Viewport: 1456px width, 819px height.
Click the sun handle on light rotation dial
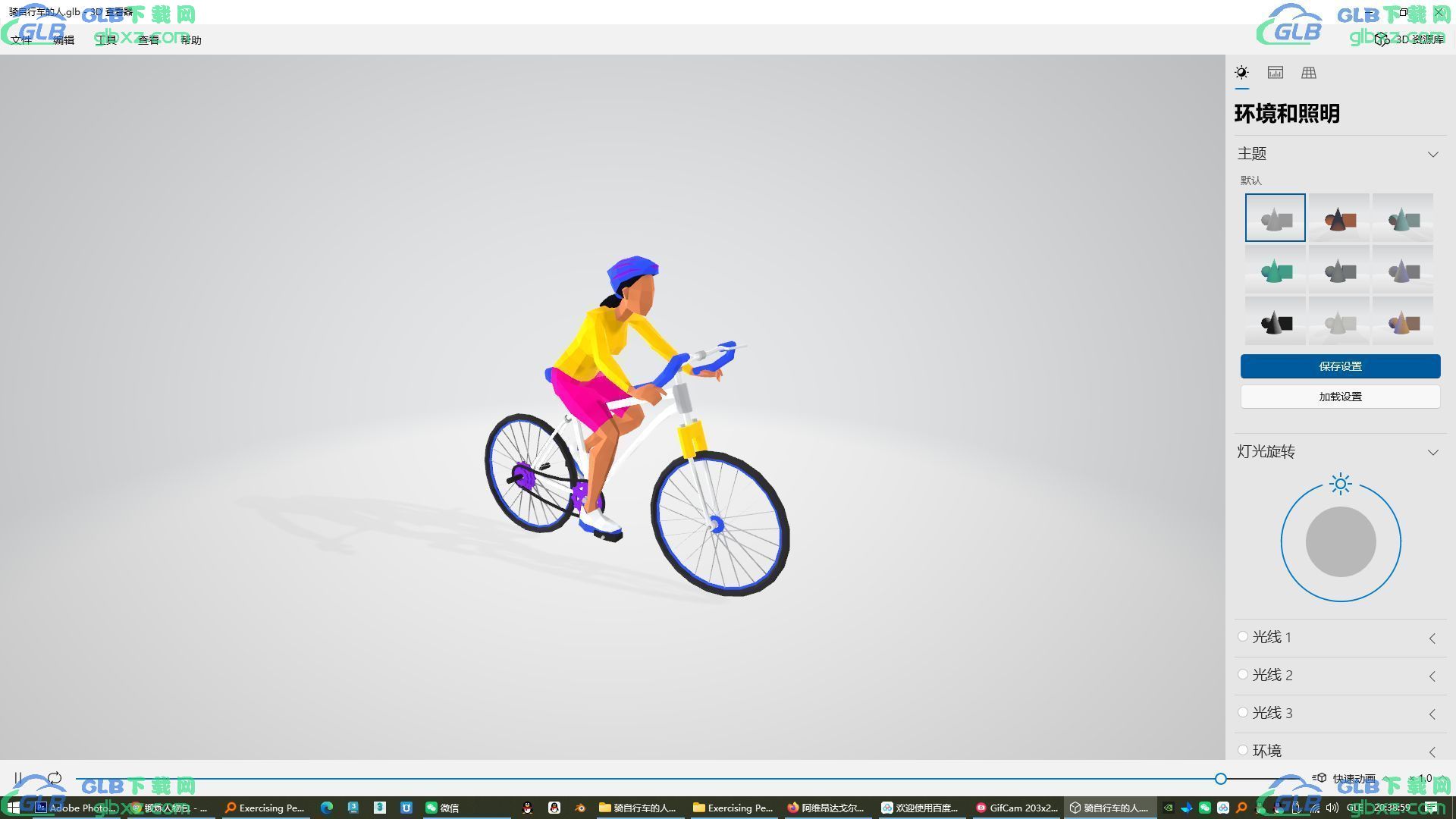tap(1340, 484)
